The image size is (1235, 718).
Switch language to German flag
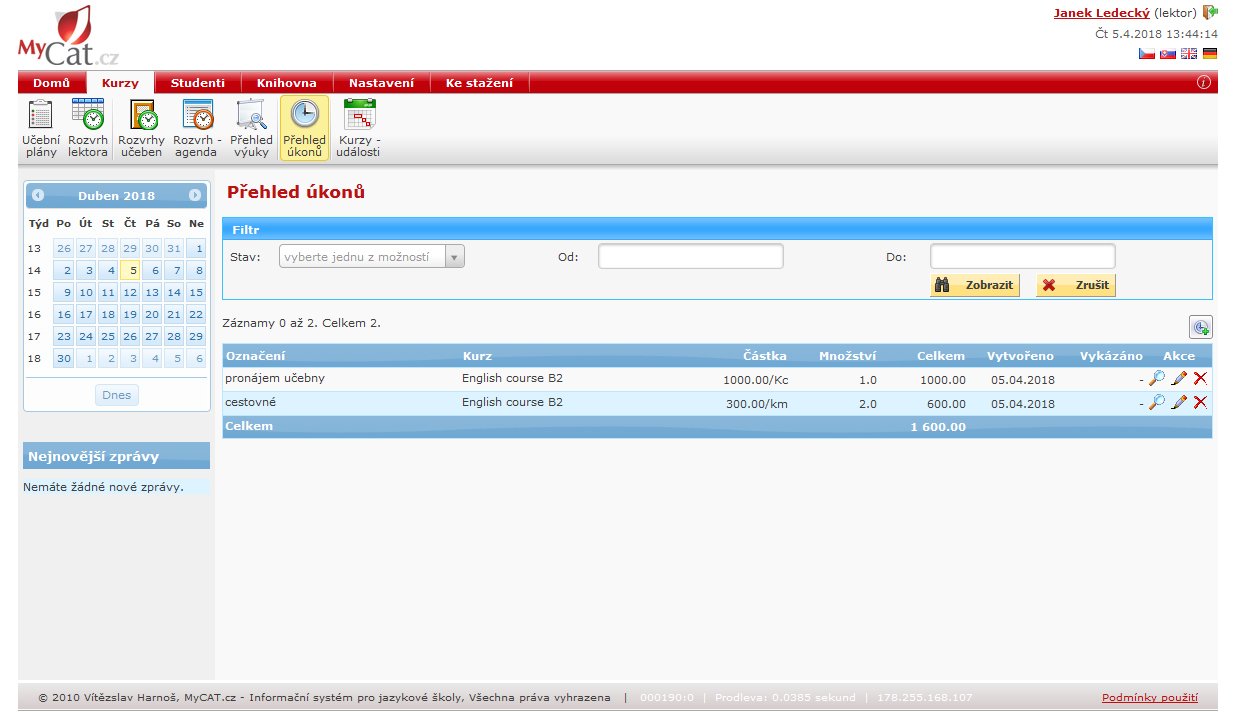point(1210,54)
